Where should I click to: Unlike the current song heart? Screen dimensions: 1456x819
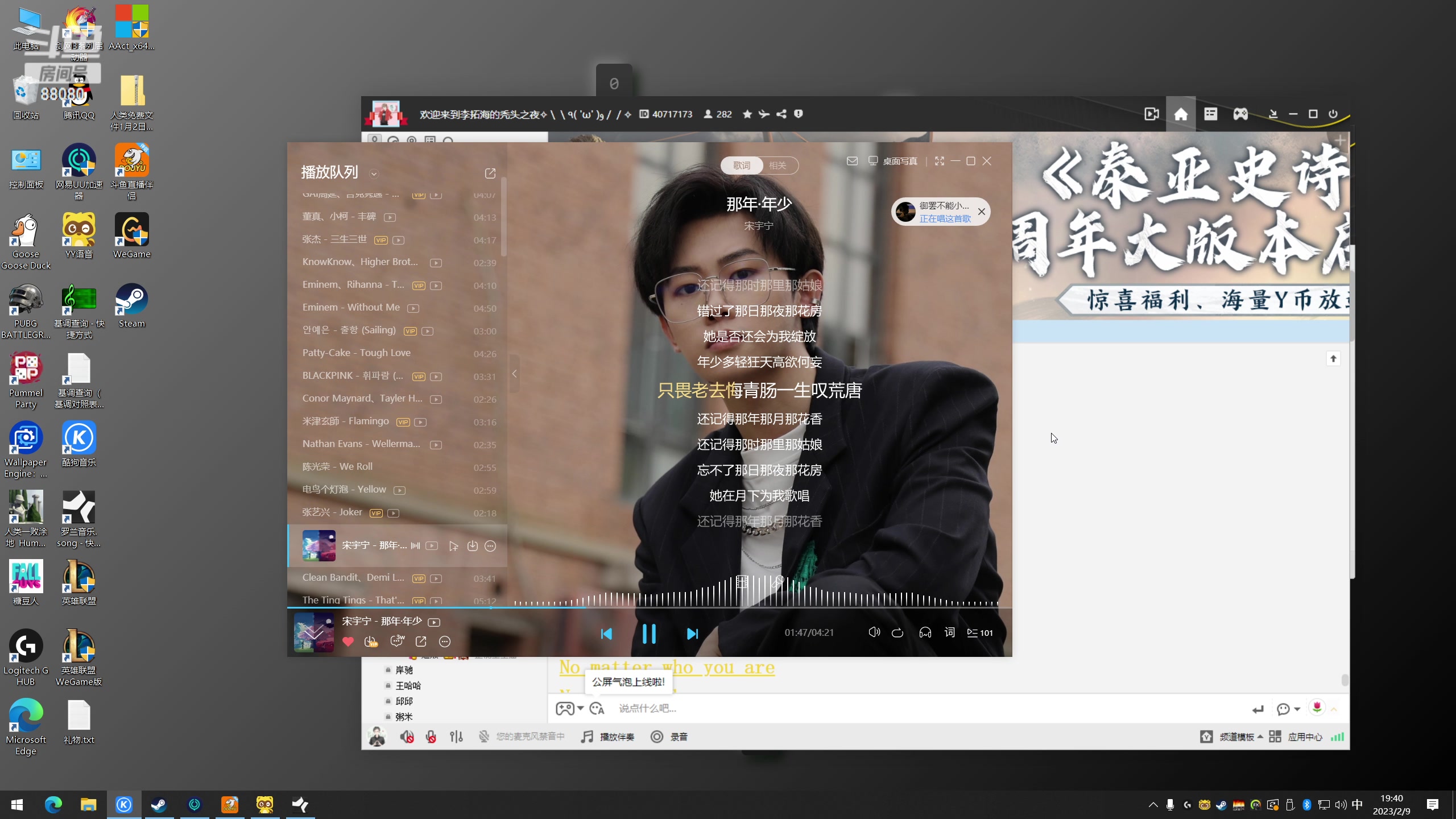click(x=348, y=642)
